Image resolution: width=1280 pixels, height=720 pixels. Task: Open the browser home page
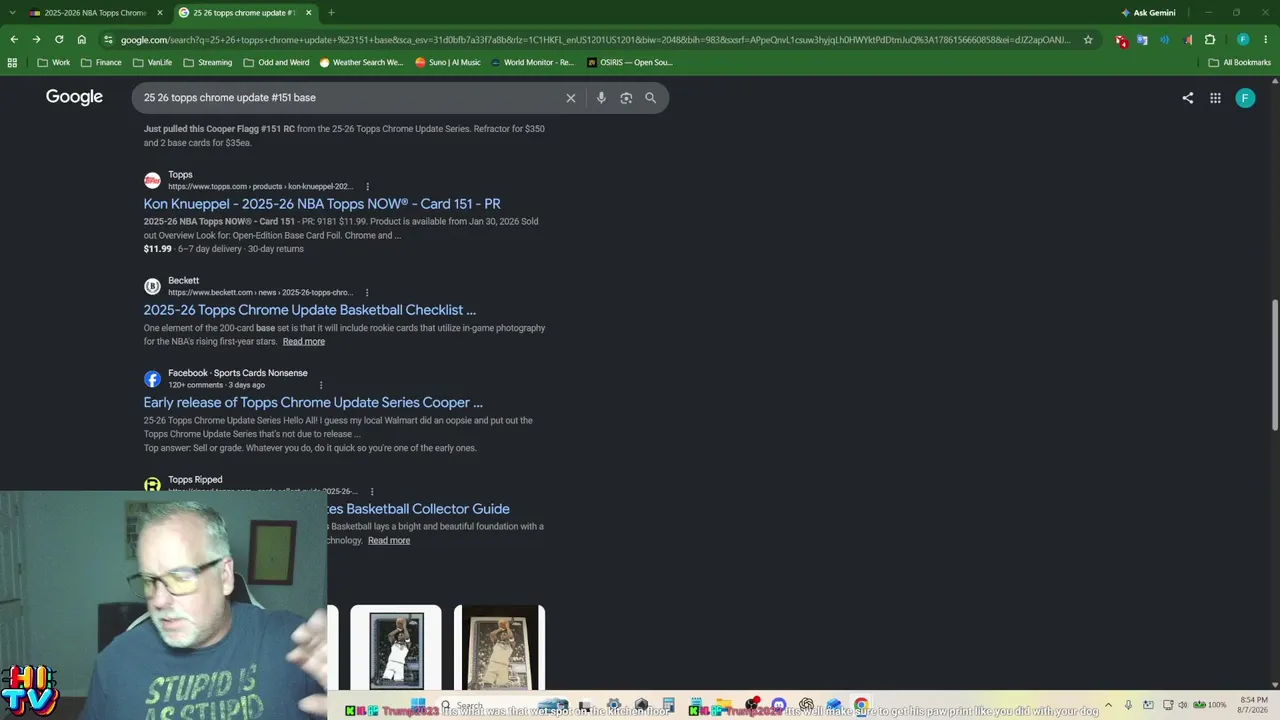pos(82,40)
